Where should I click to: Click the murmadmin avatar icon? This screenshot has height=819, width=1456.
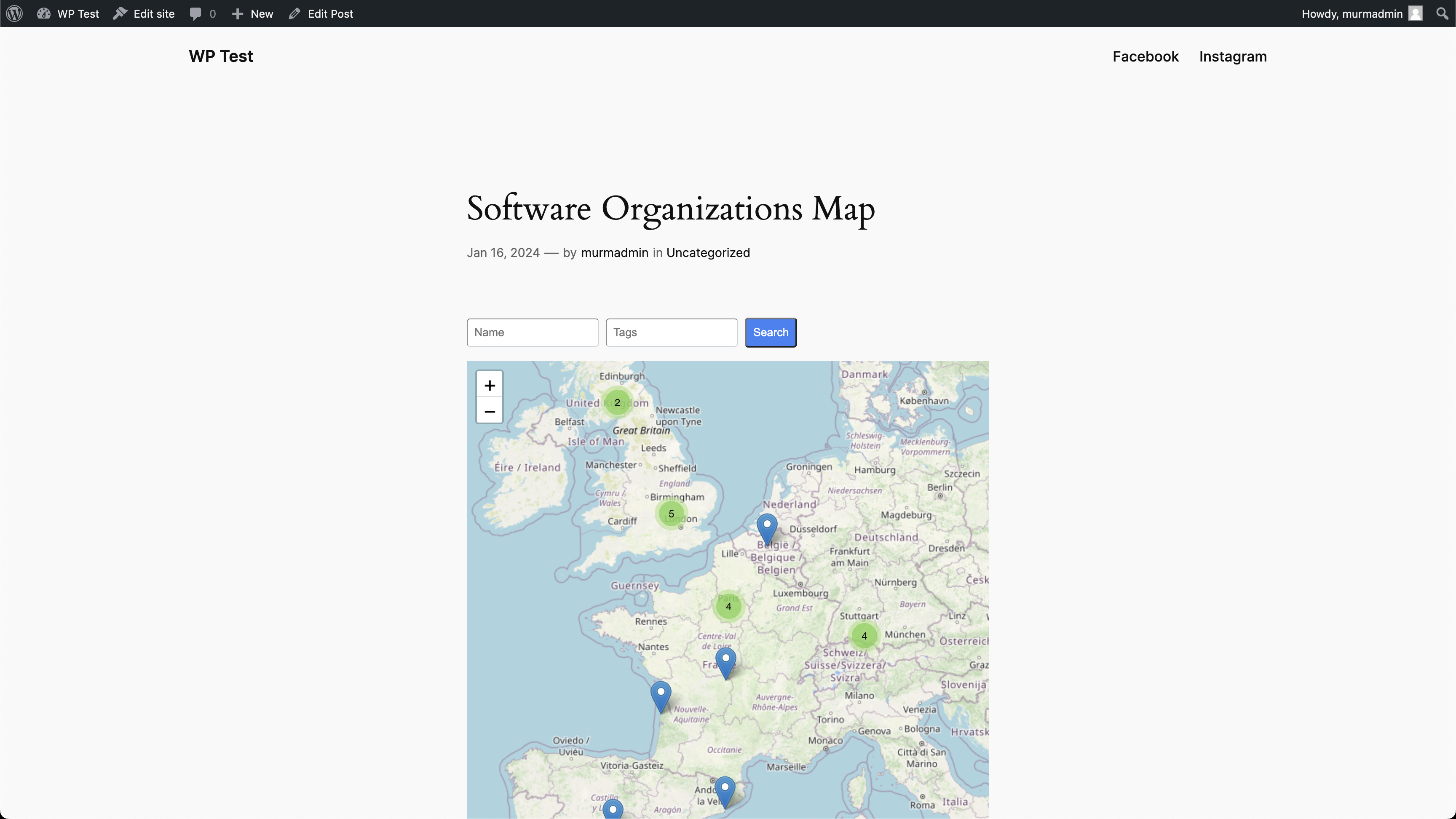point(1415,13)
